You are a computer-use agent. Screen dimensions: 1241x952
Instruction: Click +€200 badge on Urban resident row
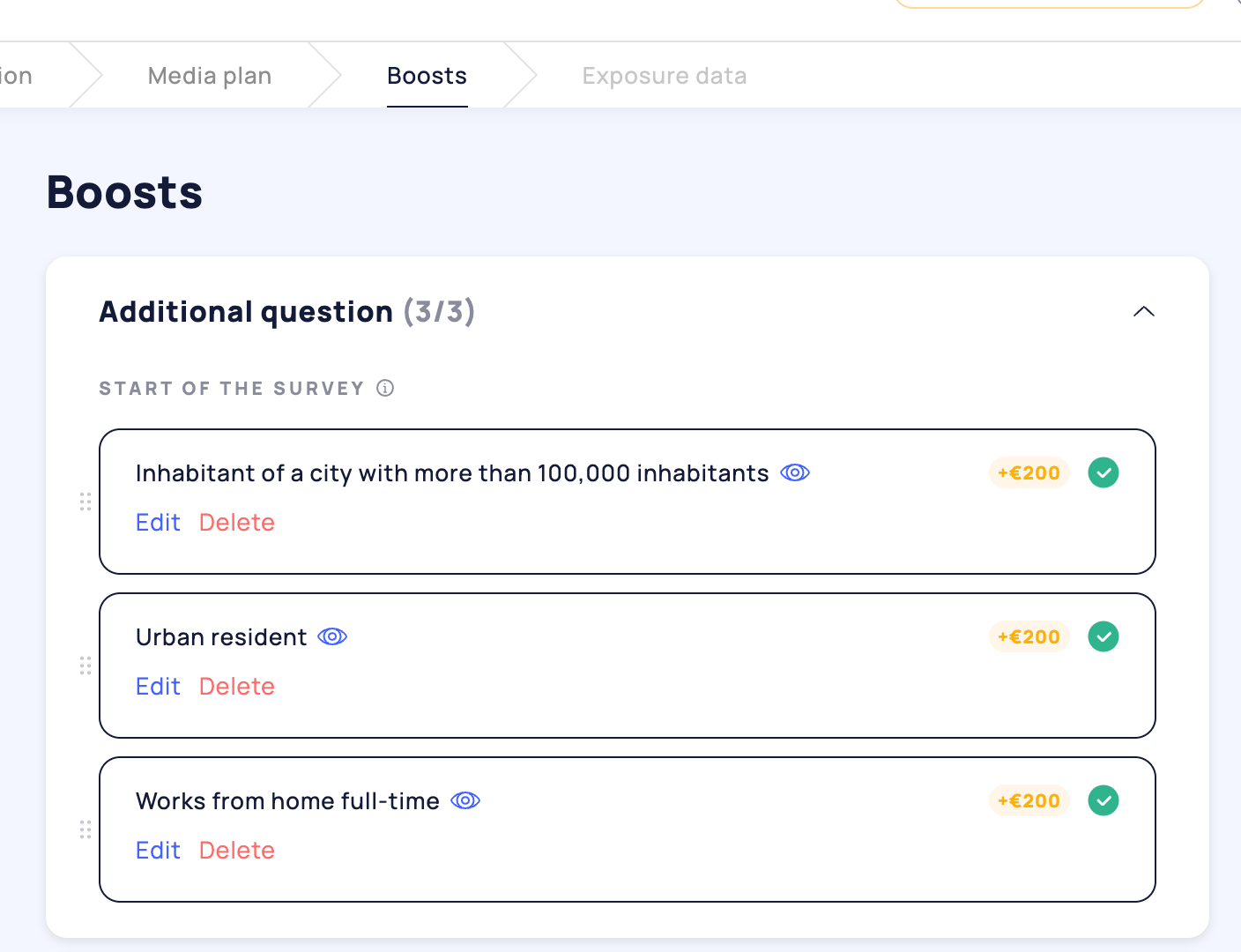coord(1029,636)
